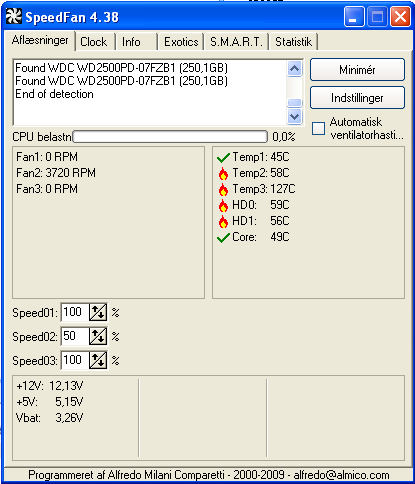415x484 pixels.
Task: Select the Statistik tab
Action: (x=293, y=42)
